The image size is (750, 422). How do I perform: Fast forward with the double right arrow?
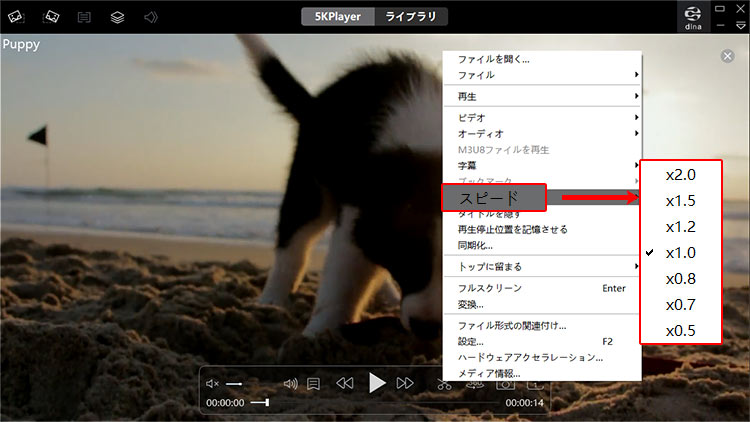click(405, 383)
